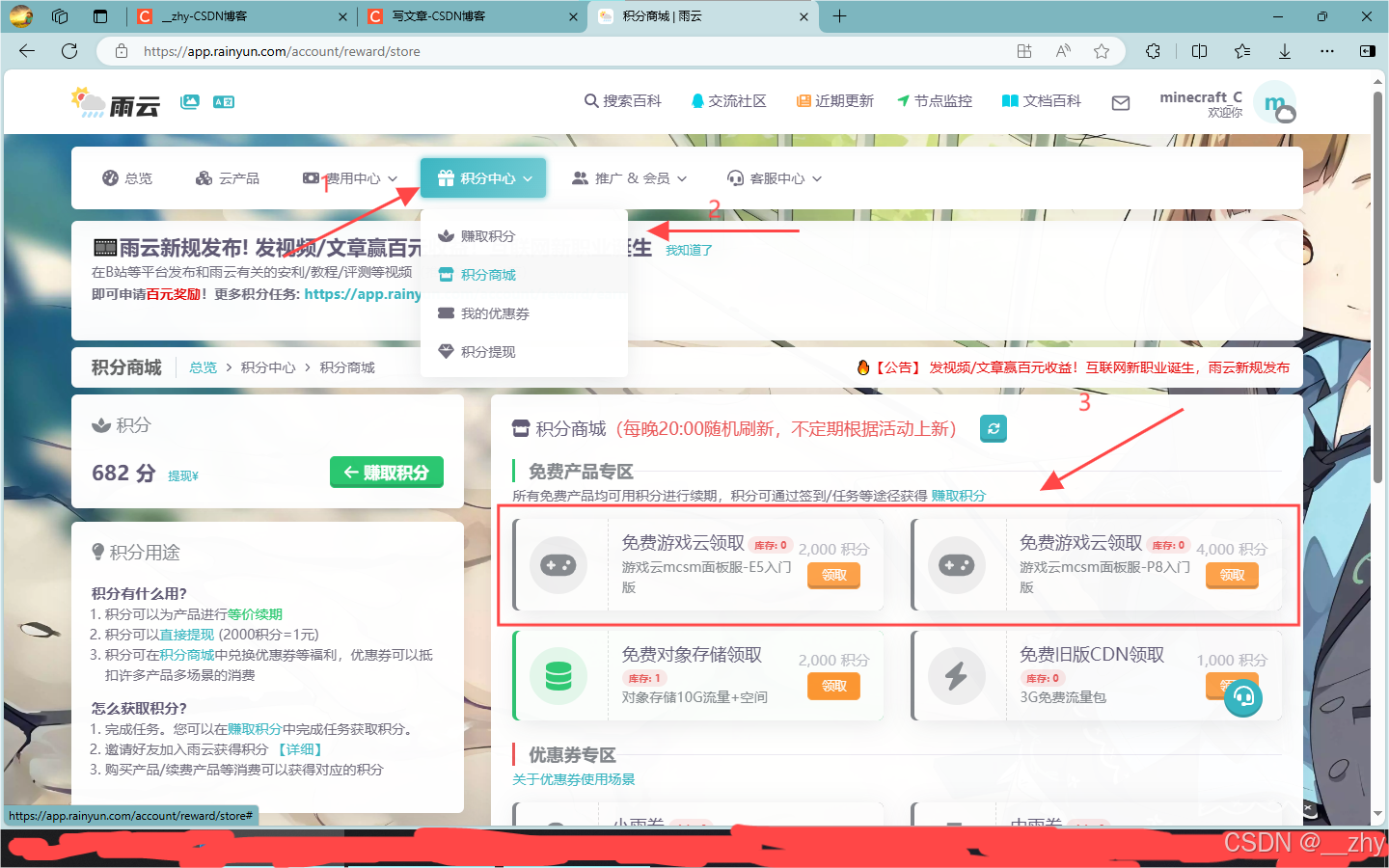
Task: Open split screen icon in toolbar
Action: [x=1199, y=51]
